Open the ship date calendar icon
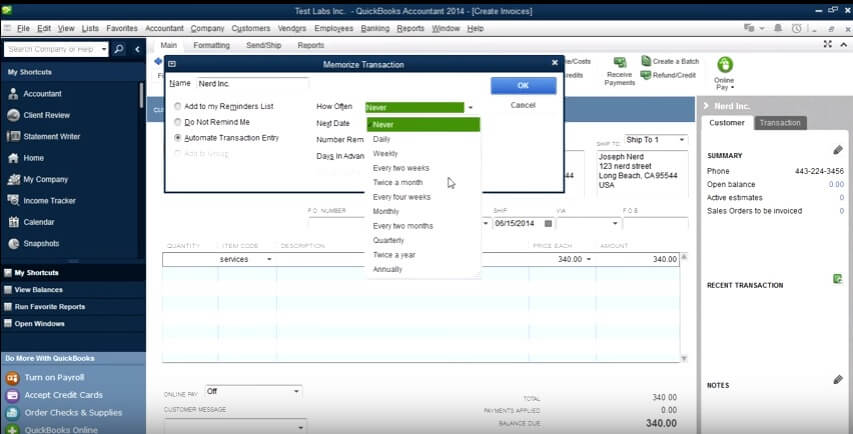The width and height of the screenshot is (853, 434). pos(548,224)
